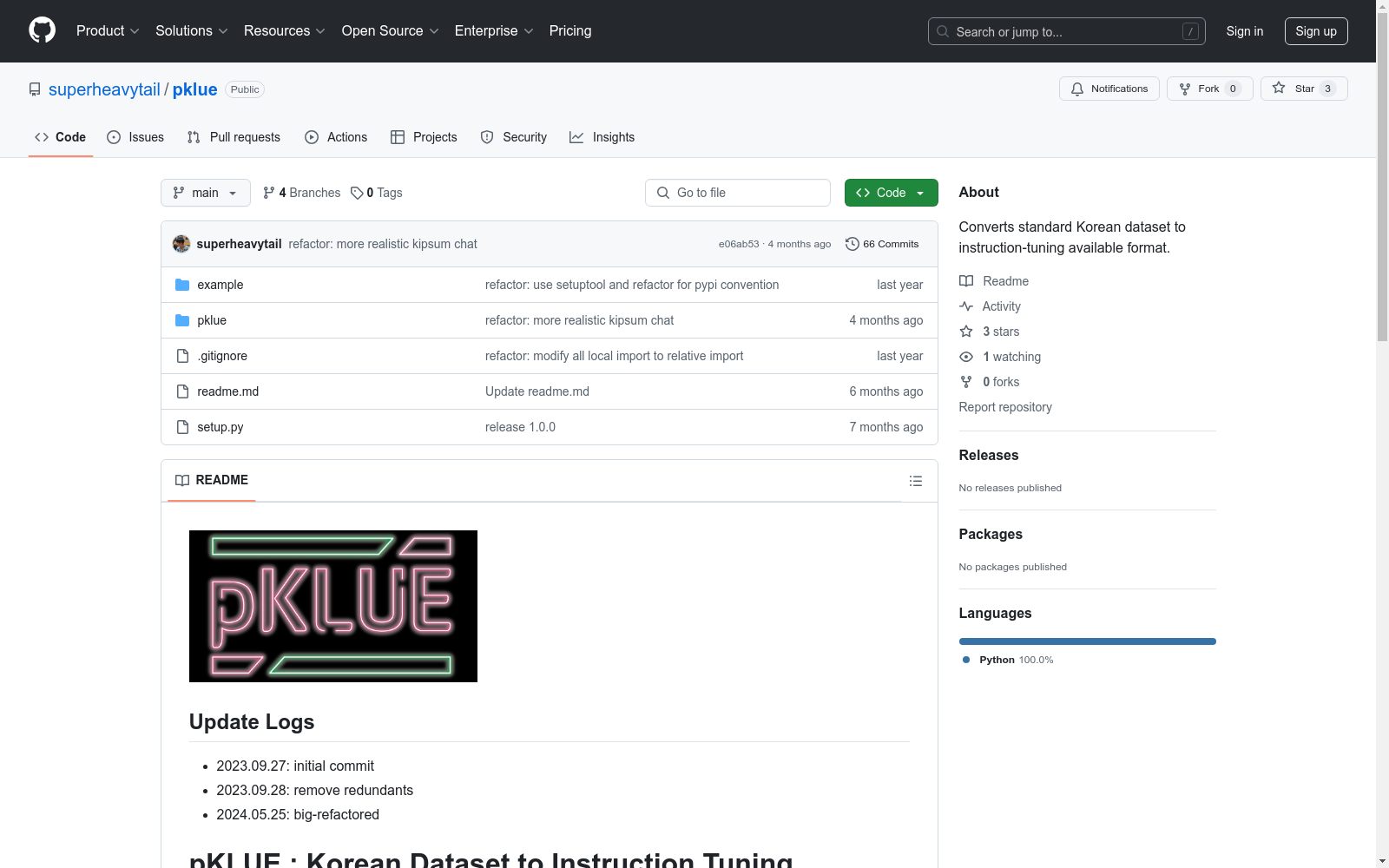
Task: Click the Python language bar
Action: 1088,641
